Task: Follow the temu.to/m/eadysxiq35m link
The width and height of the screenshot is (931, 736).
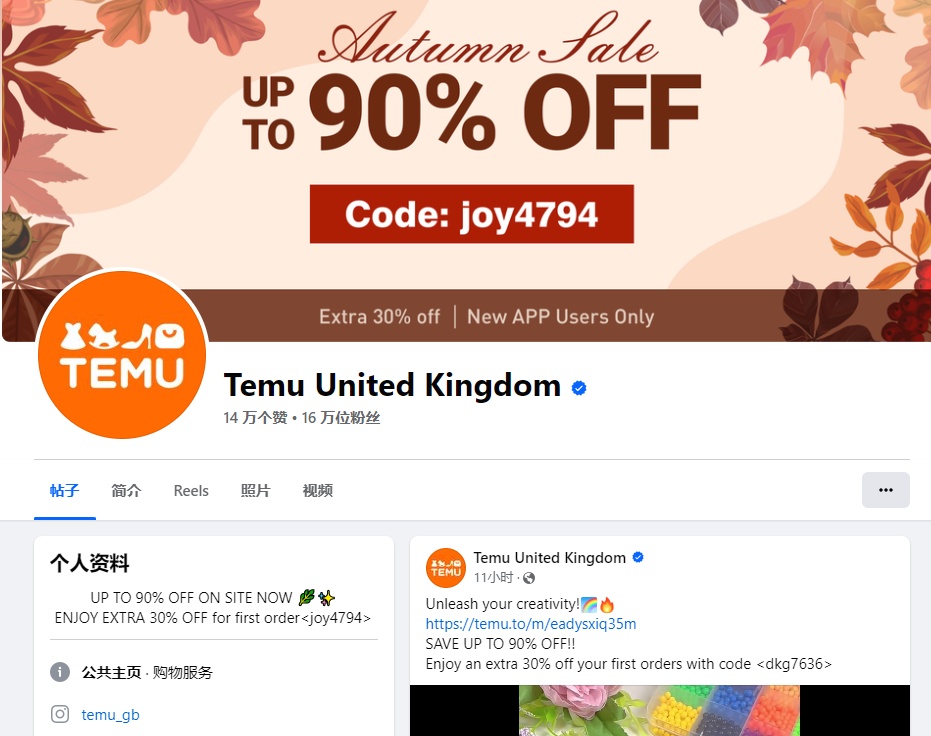Action: pos(531,624)
